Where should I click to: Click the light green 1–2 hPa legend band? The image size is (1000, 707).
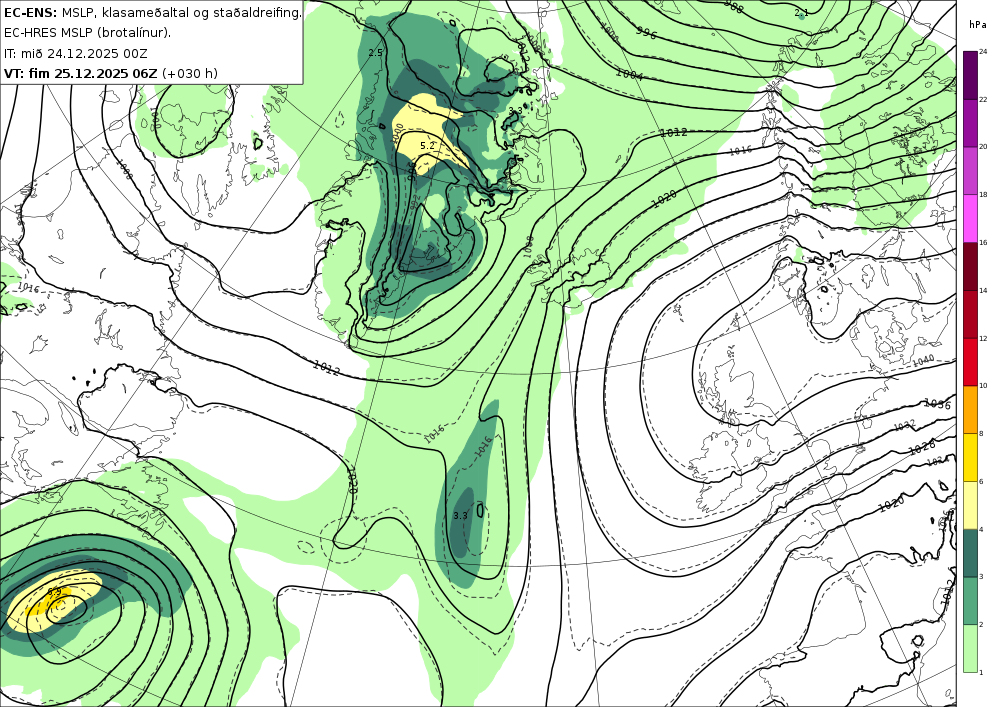click(x=970, y=648)
